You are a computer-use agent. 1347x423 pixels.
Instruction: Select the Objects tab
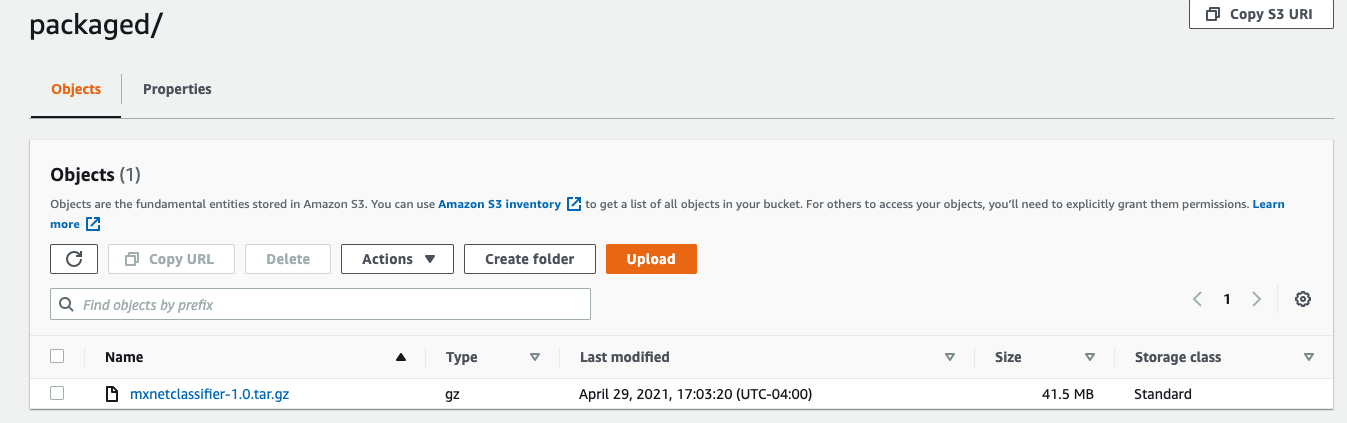(76, 89)
